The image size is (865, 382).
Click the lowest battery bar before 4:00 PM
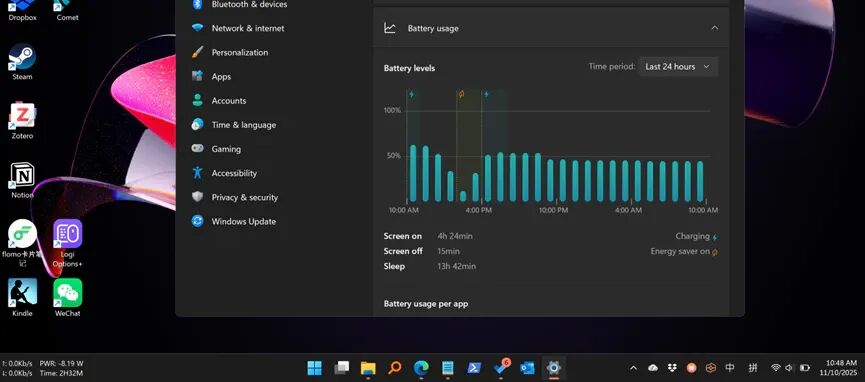(463, 196)
